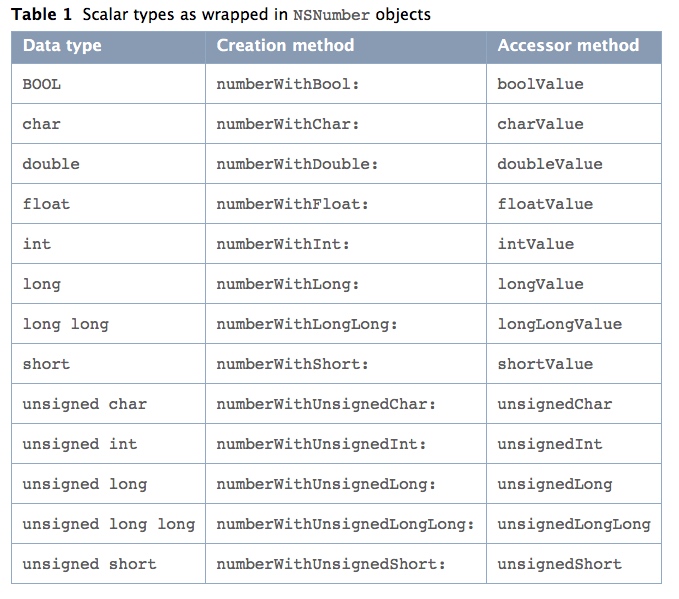This screenshot has height=599, width=679.
Task: Click the NSNumber code term in caption
Action: pos(331,15)
